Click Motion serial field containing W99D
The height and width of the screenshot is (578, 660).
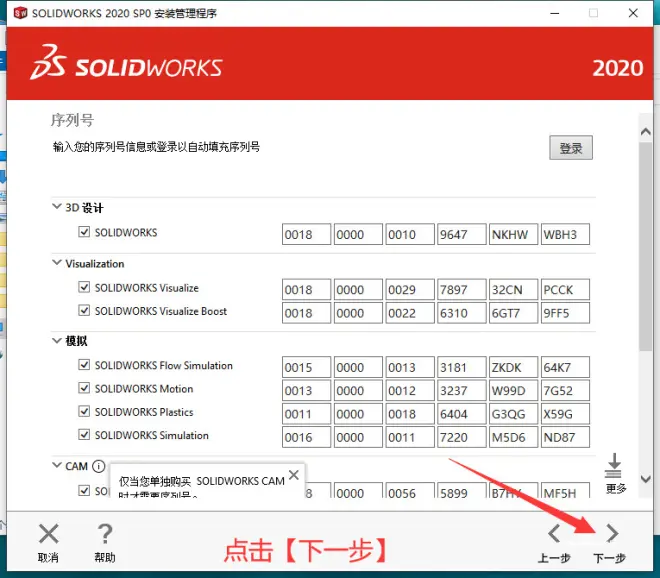(x=513, y=390)
